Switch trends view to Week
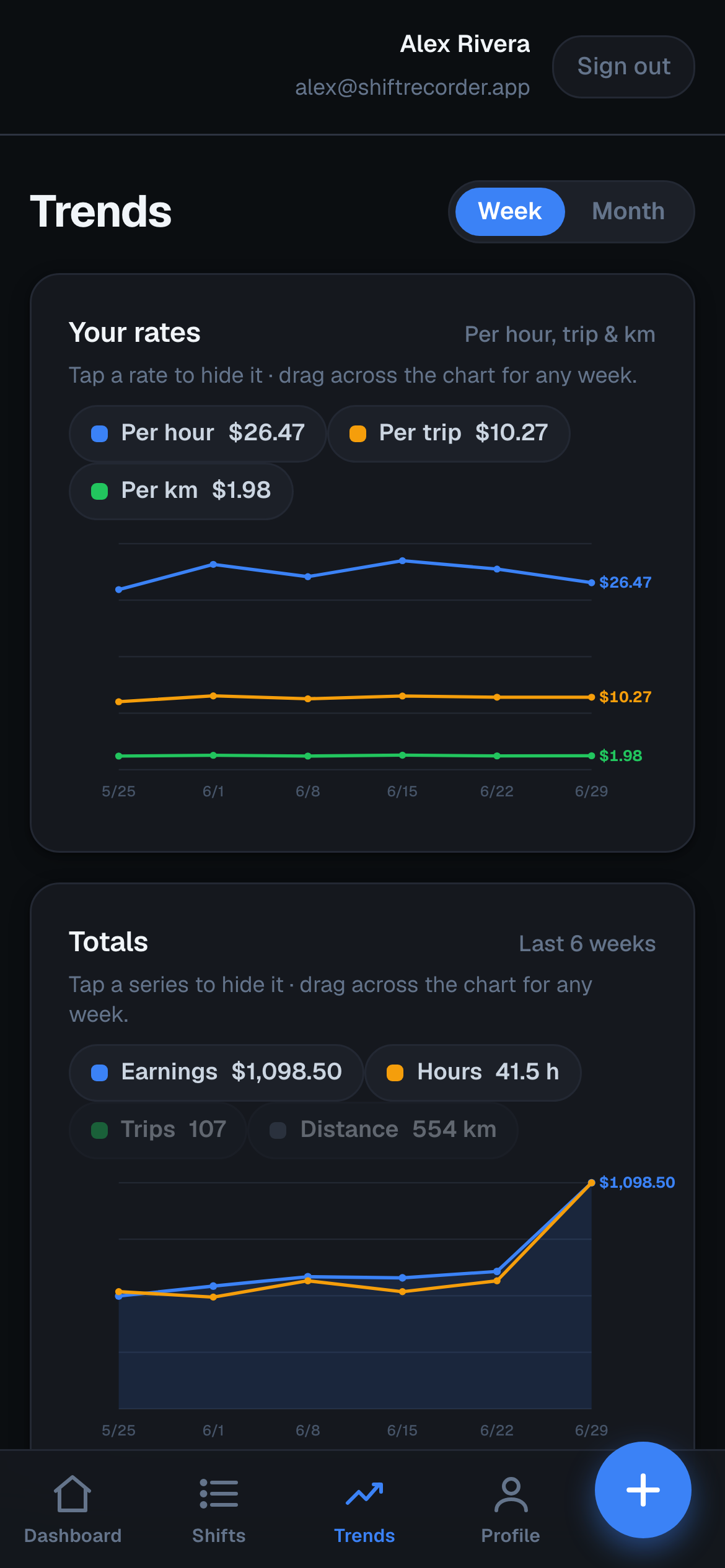 510,211
